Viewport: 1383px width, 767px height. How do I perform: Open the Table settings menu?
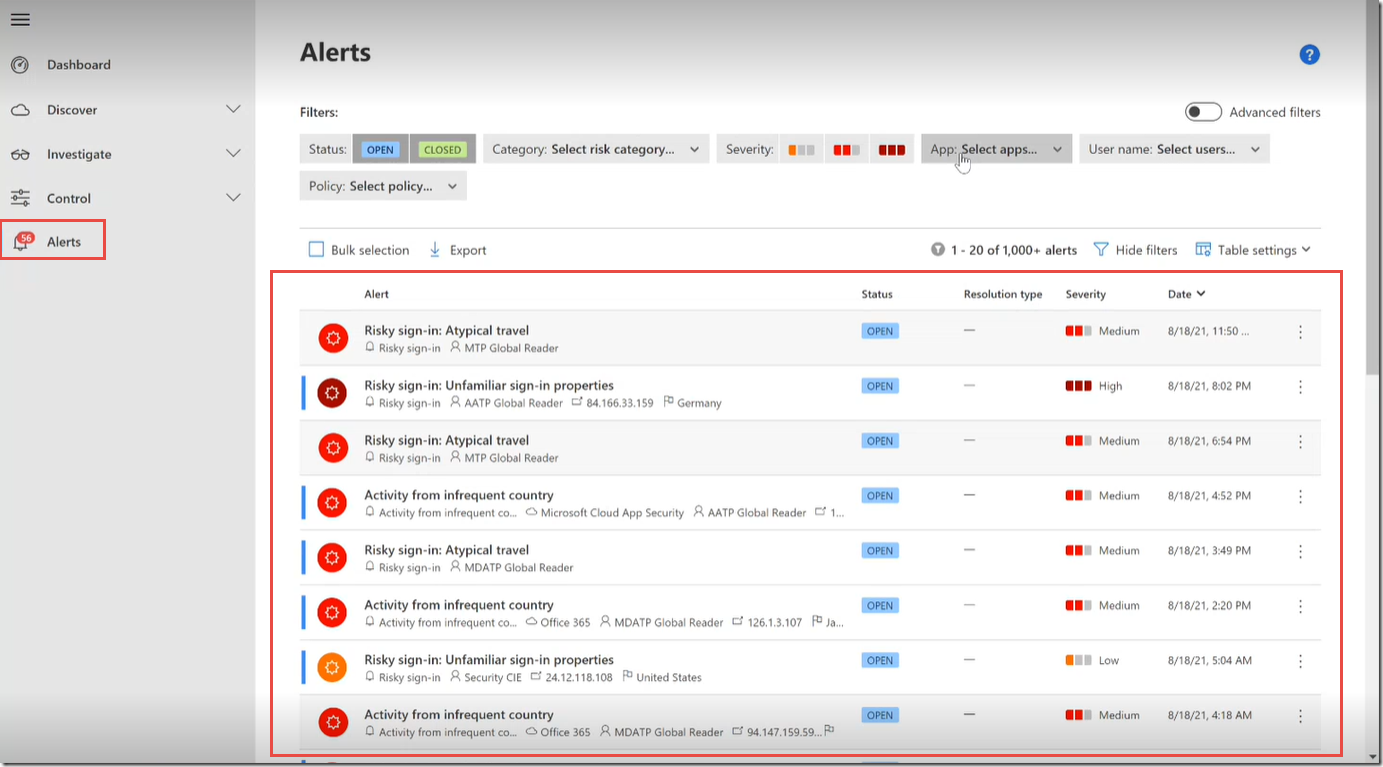(x=1252, y=250)
